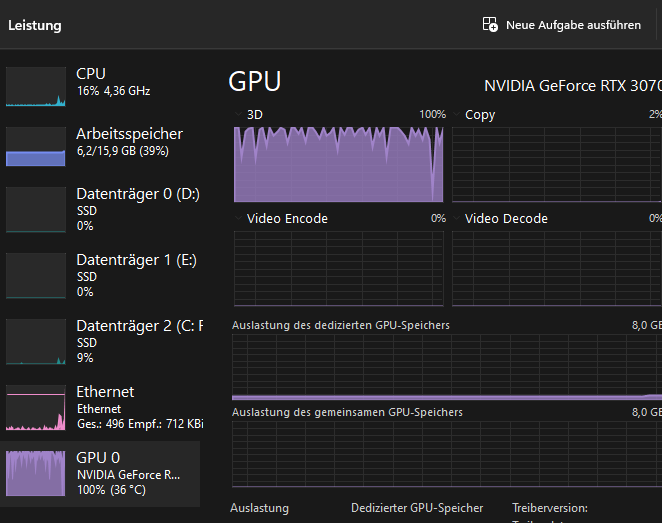Click the dedicated GPU memory usage graph
This screenshot has width=662, height=523.
(x=446, y=366)
